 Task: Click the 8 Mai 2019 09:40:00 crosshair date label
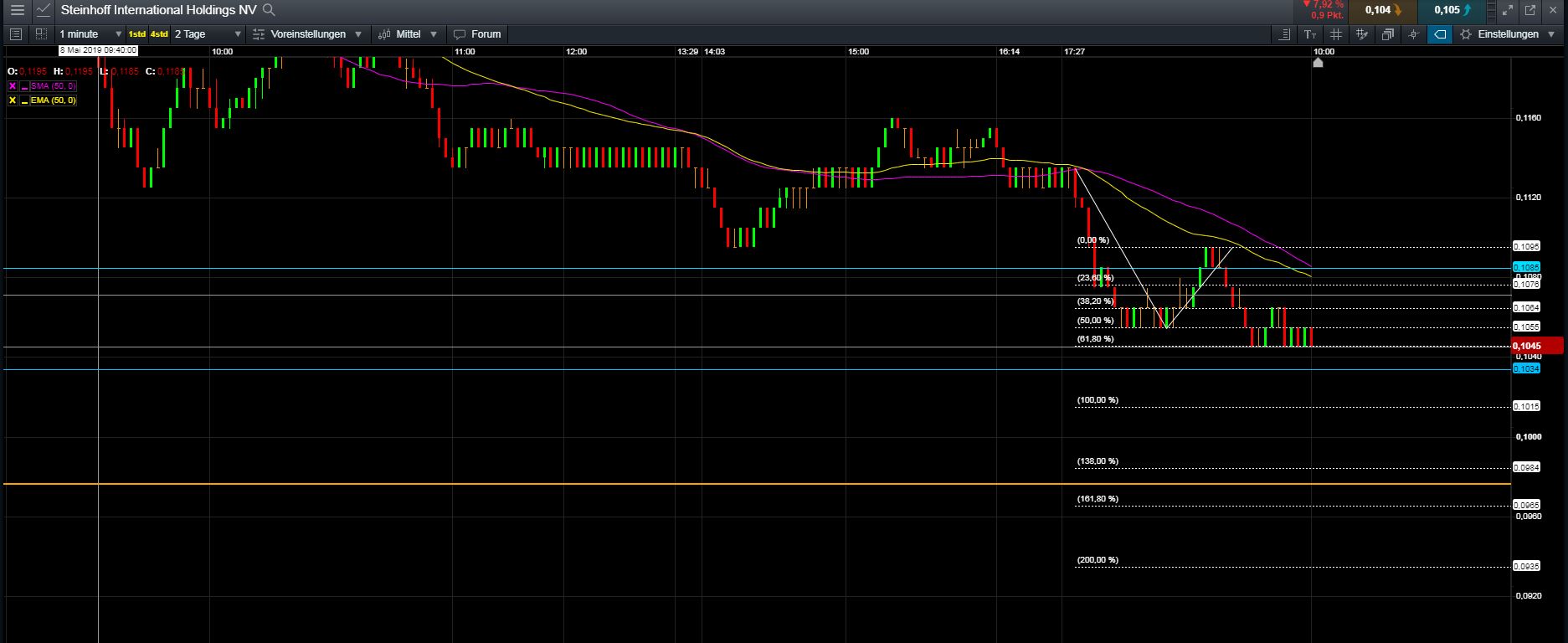tap(98, 50)
